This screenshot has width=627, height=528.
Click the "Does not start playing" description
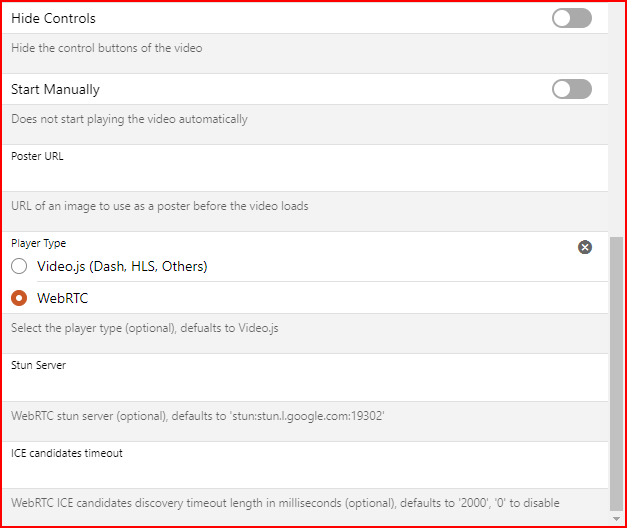[130, 119]
